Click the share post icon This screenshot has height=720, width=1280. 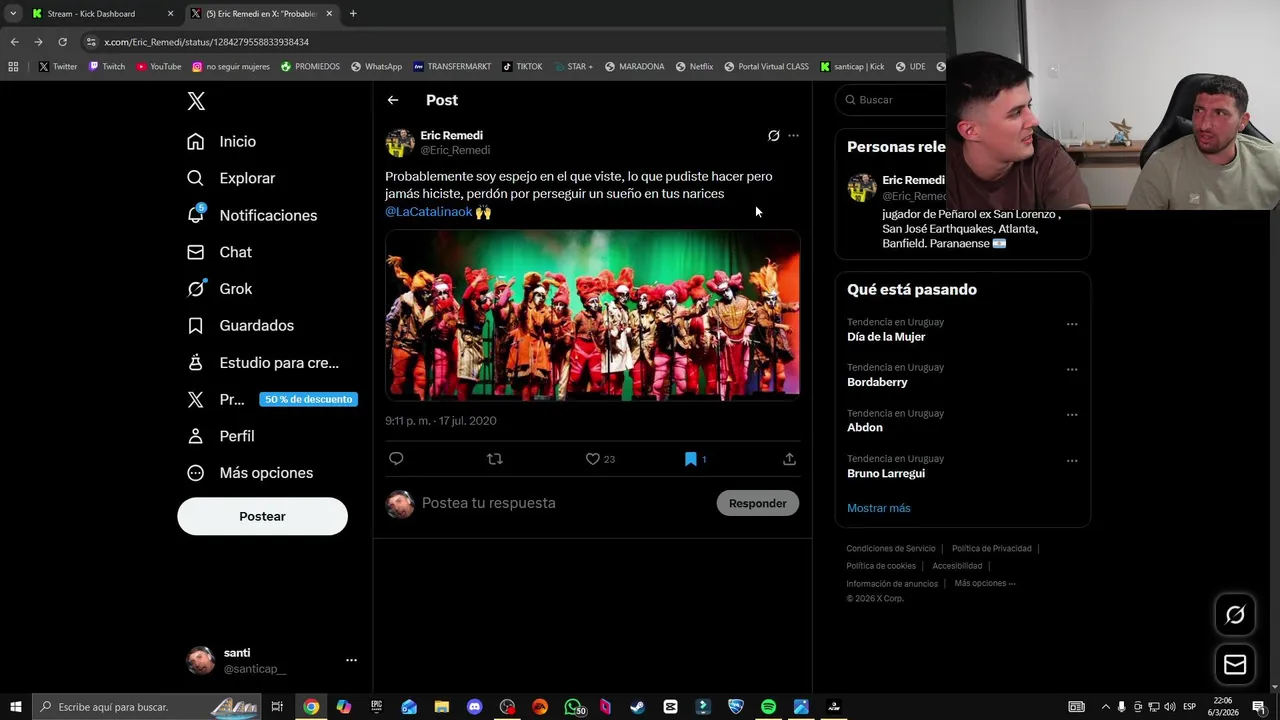click(x=789, y=459)
